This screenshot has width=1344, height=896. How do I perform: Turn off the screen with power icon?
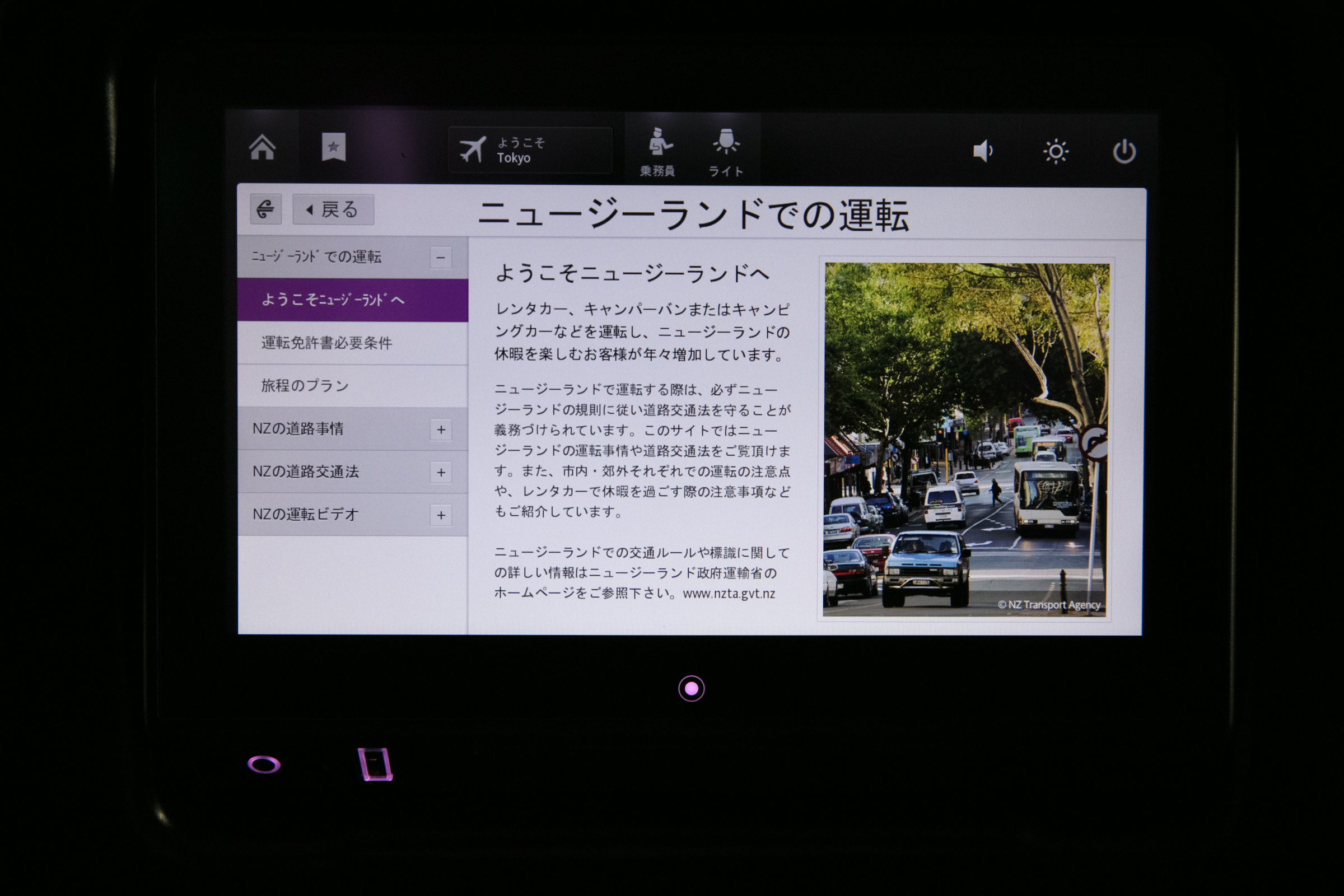[x=1124, y=151]
